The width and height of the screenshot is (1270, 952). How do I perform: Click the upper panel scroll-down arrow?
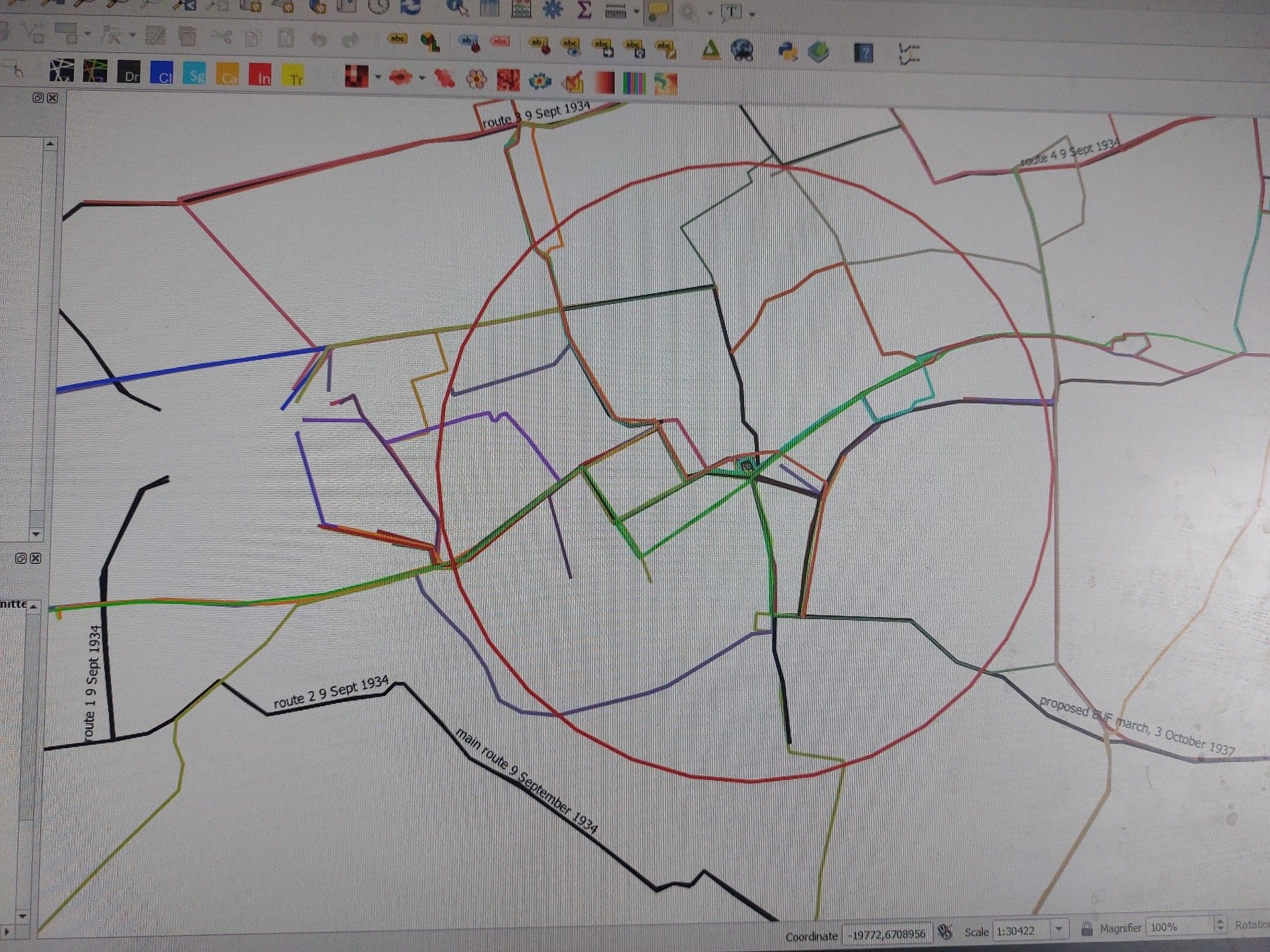tap(36, 533)
